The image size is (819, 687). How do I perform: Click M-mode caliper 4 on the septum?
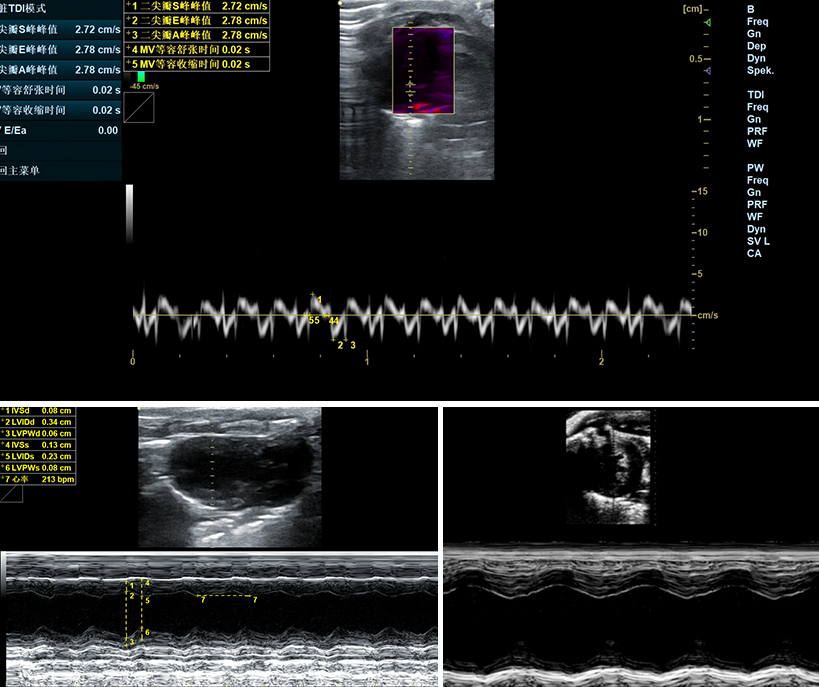point(147,583)
